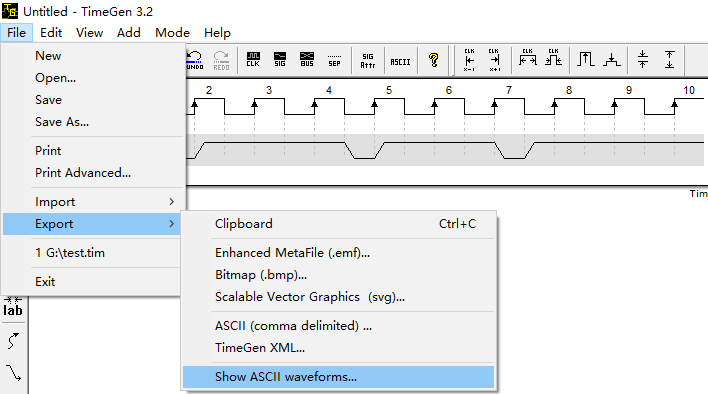Screen dimensions: 708x394
Task: Choose Exit from the File menu
Action: click(93, 282)
